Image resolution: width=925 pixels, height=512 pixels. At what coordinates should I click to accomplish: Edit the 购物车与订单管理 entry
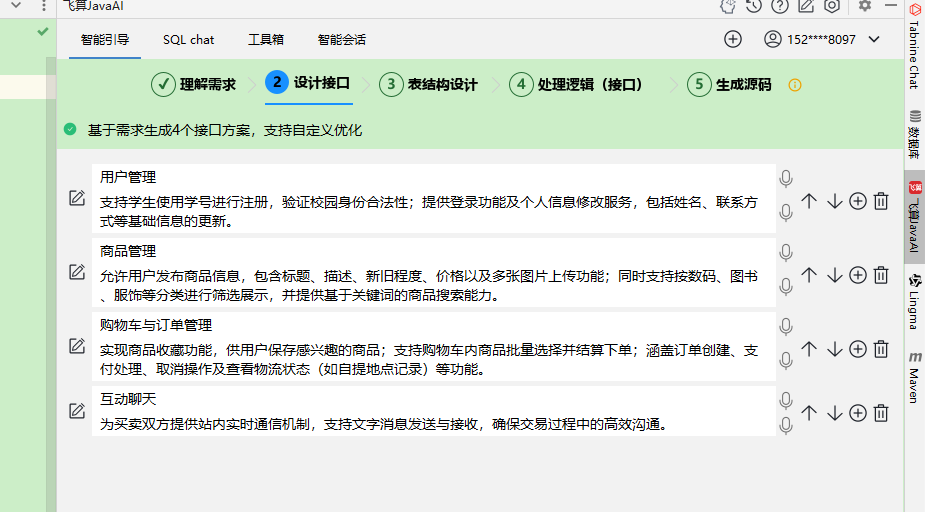77,346
